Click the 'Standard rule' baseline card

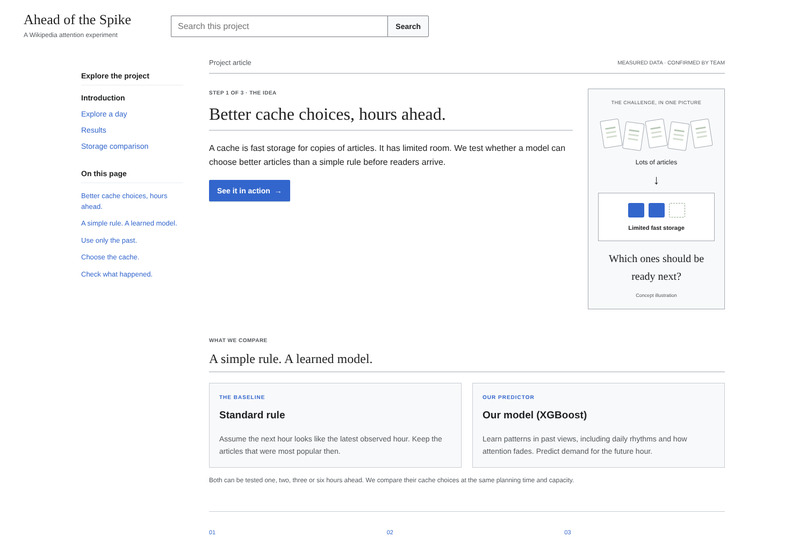pos(335,425)
